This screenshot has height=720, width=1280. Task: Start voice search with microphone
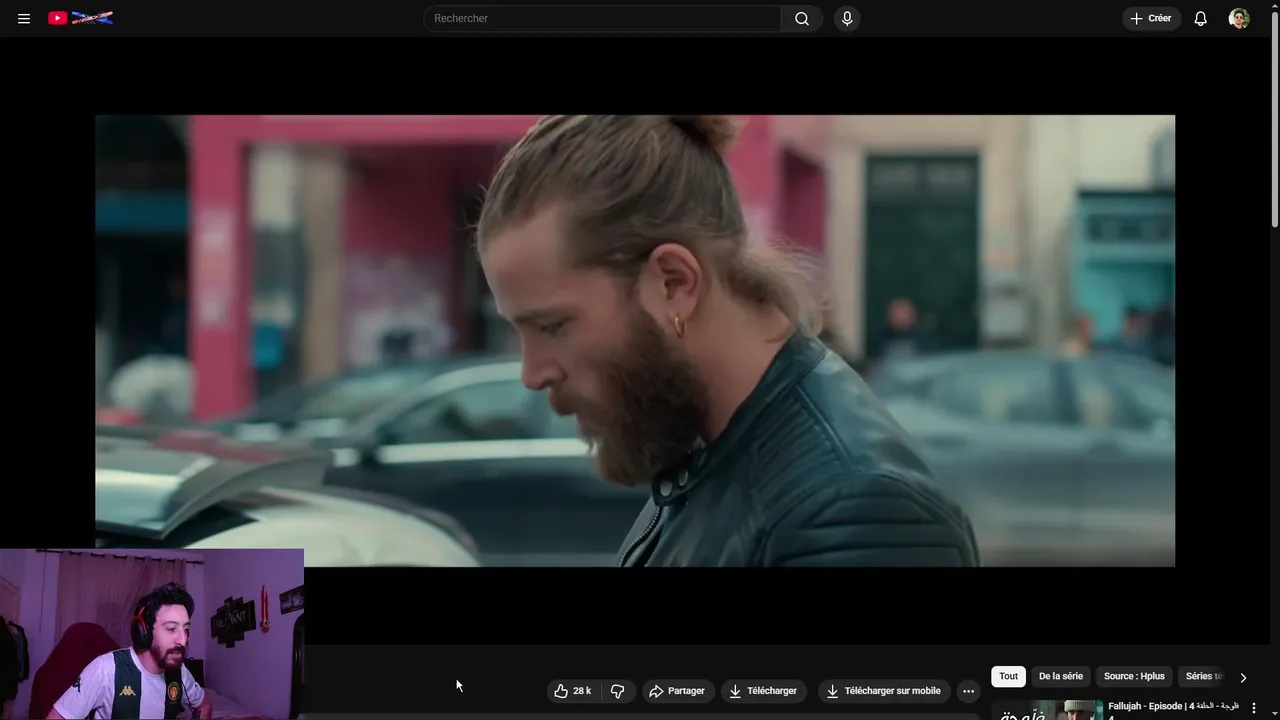(847, 18)
